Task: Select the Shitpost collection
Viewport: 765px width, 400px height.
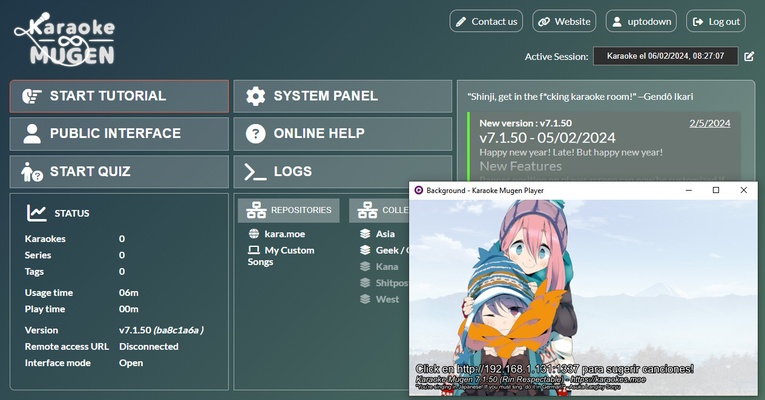Action: 392,283
